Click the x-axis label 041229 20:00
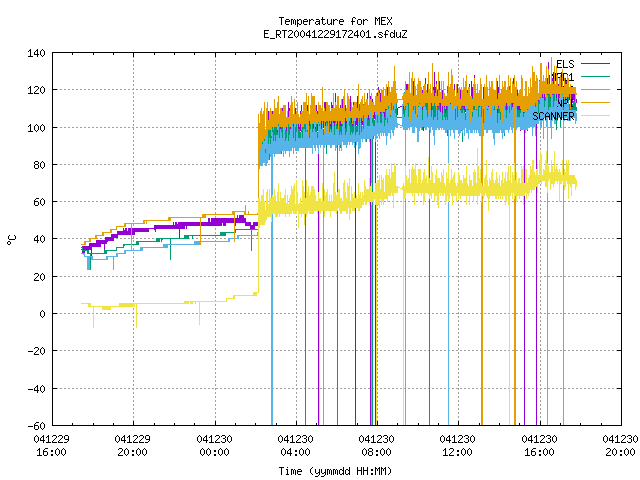 tap(133, 446)
